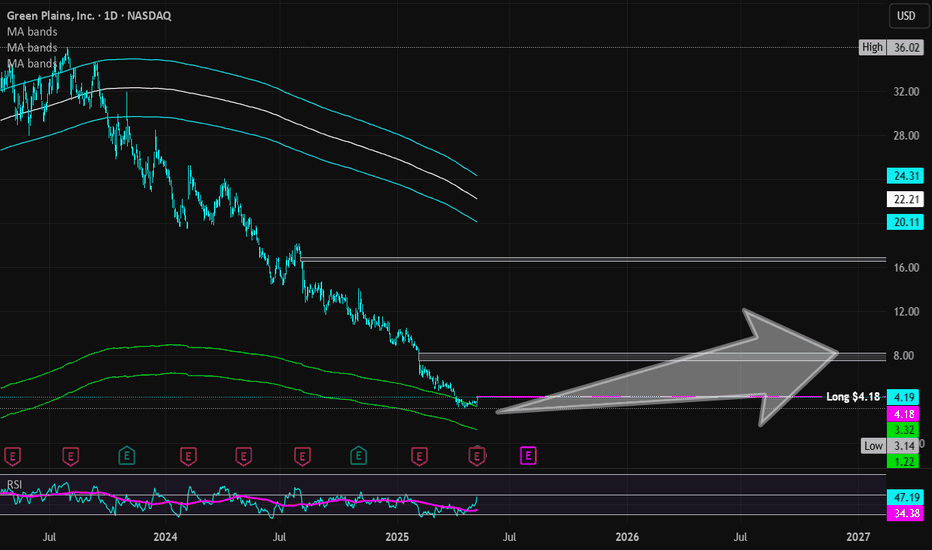Click the RSI indicator label
Viewport: 932px width, 550px height.
pos(14,485)
